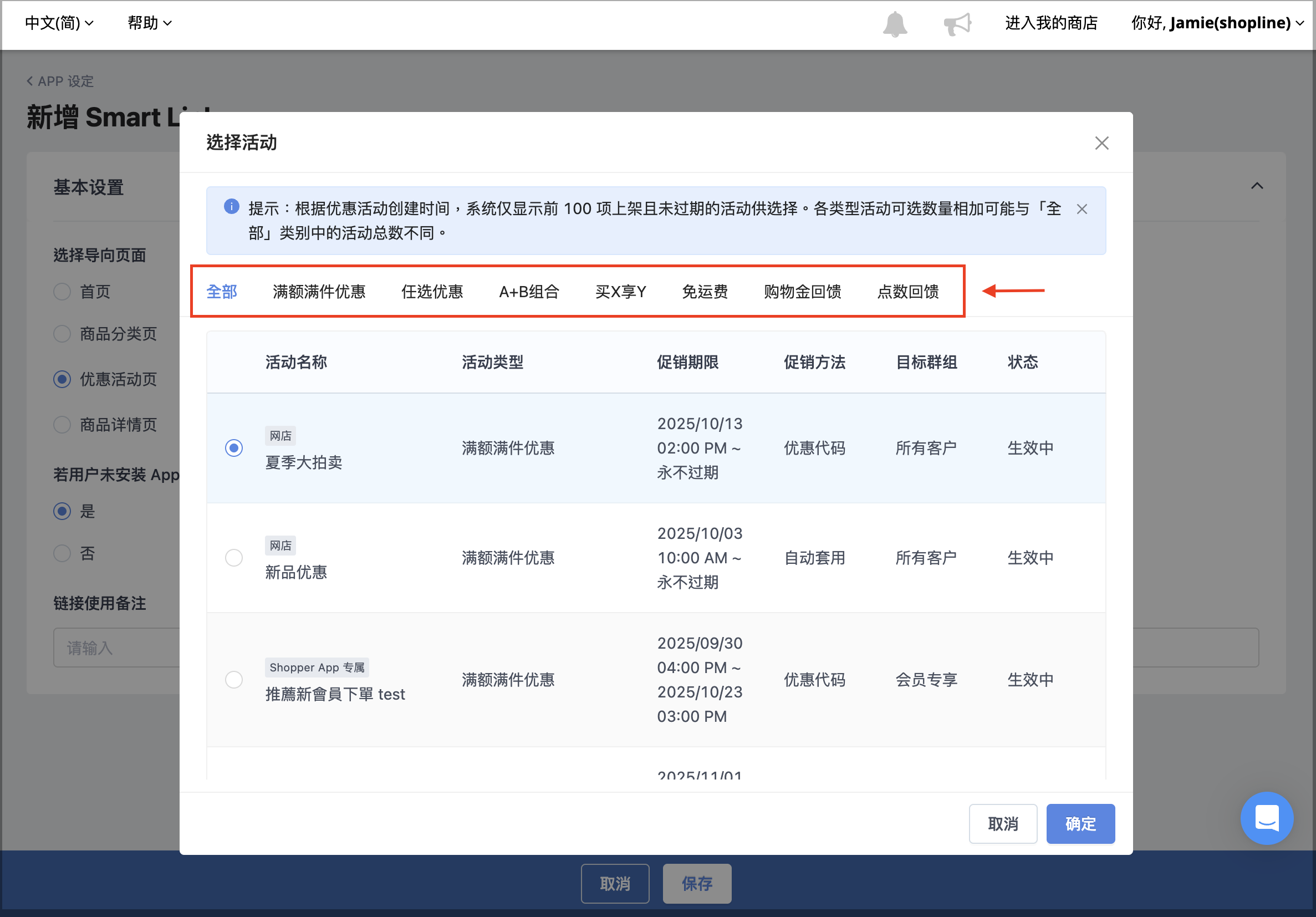1316x917 pixels.
Task: Click the 取消 button on the bottom bar
Action: click(x=615, y=883)
